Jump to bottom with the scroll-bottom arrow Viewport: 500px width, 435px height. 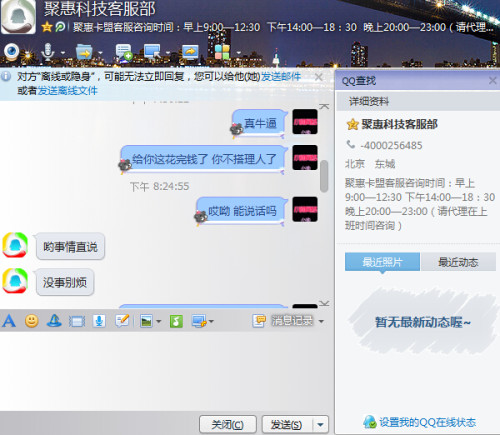click(324, 303)
